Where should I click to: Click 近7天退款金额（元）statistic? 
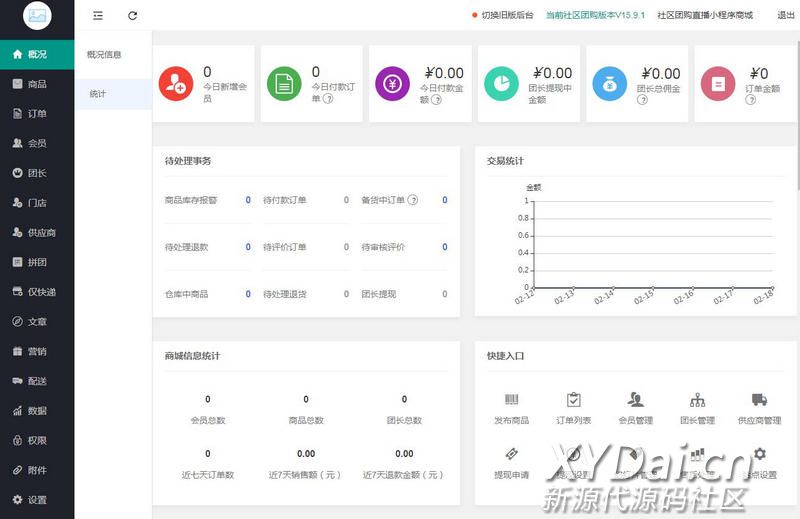[x=403, y=464]
